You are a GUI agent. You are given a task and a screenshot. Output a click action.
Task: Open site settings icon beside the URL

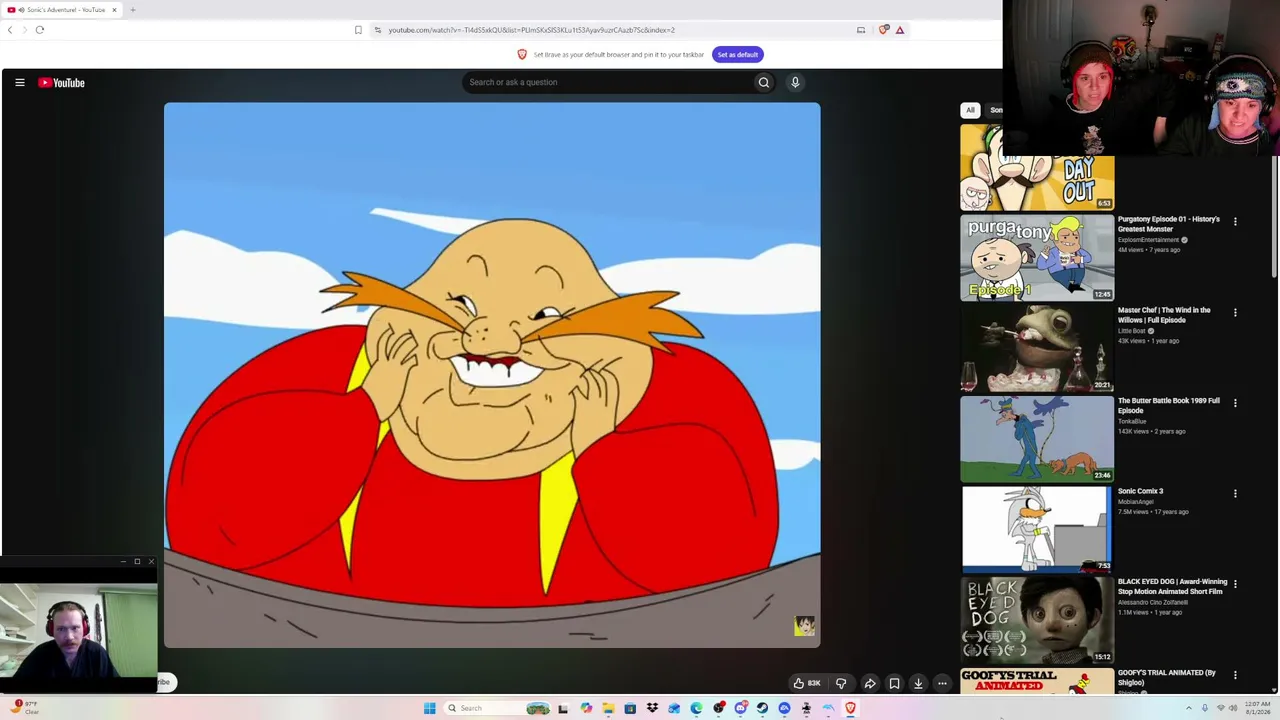coord(377,30)
